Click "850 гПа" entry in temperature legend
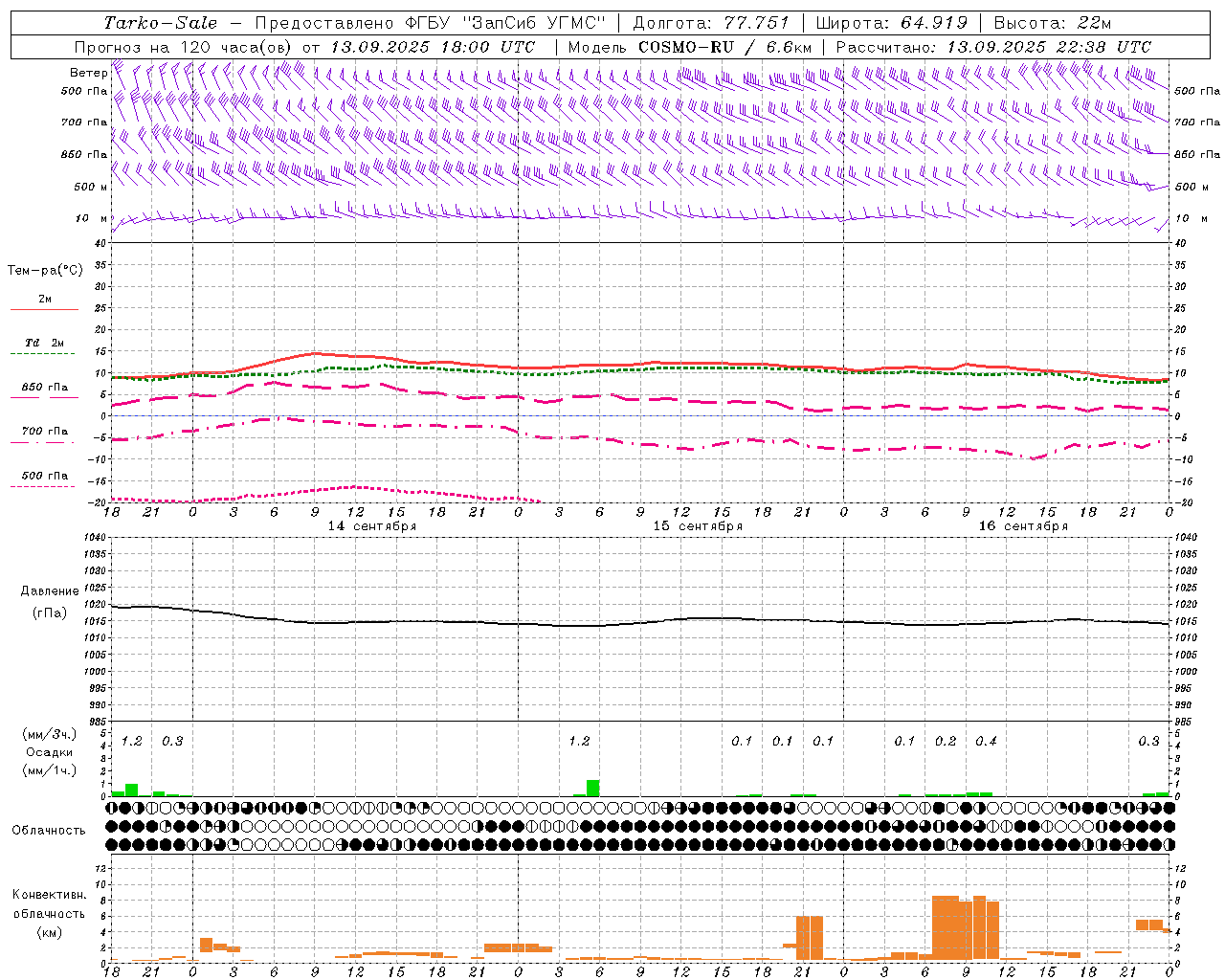This screenshot has height=980, width=1225. (45, 388)
